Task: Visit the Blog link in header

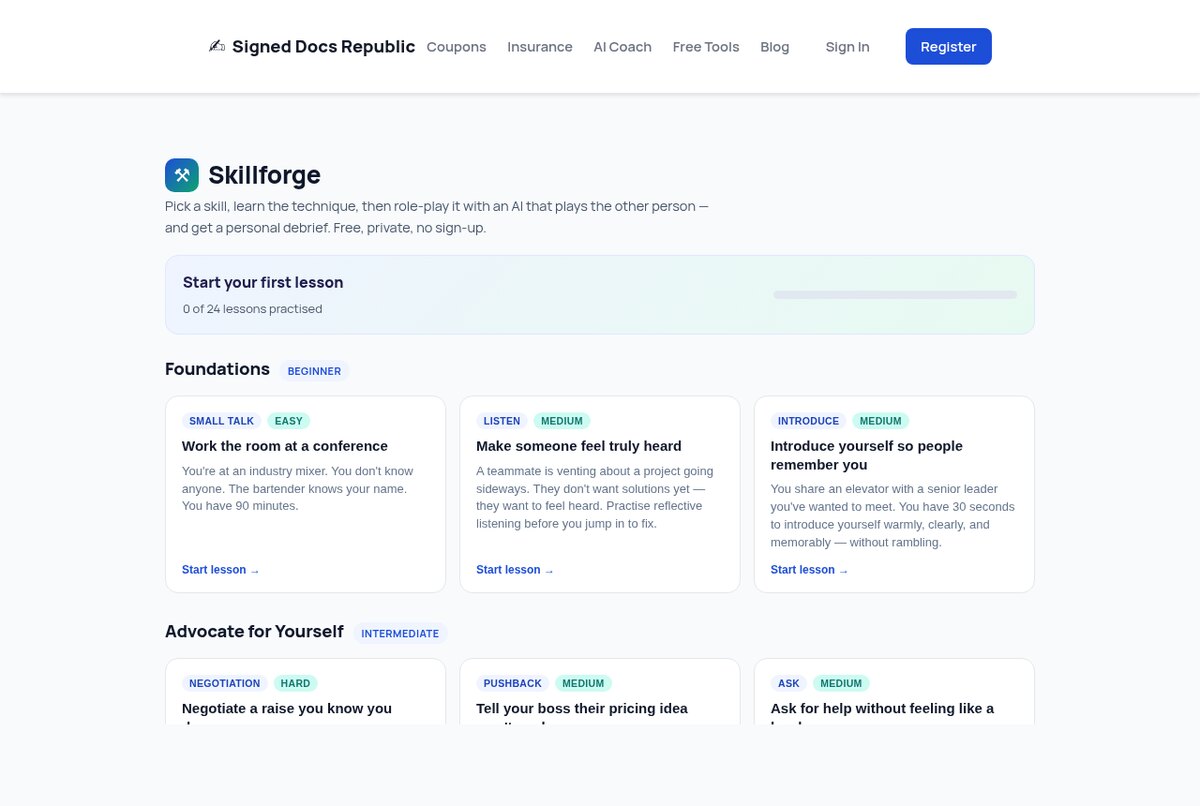Action: click(x=775, y=47)
